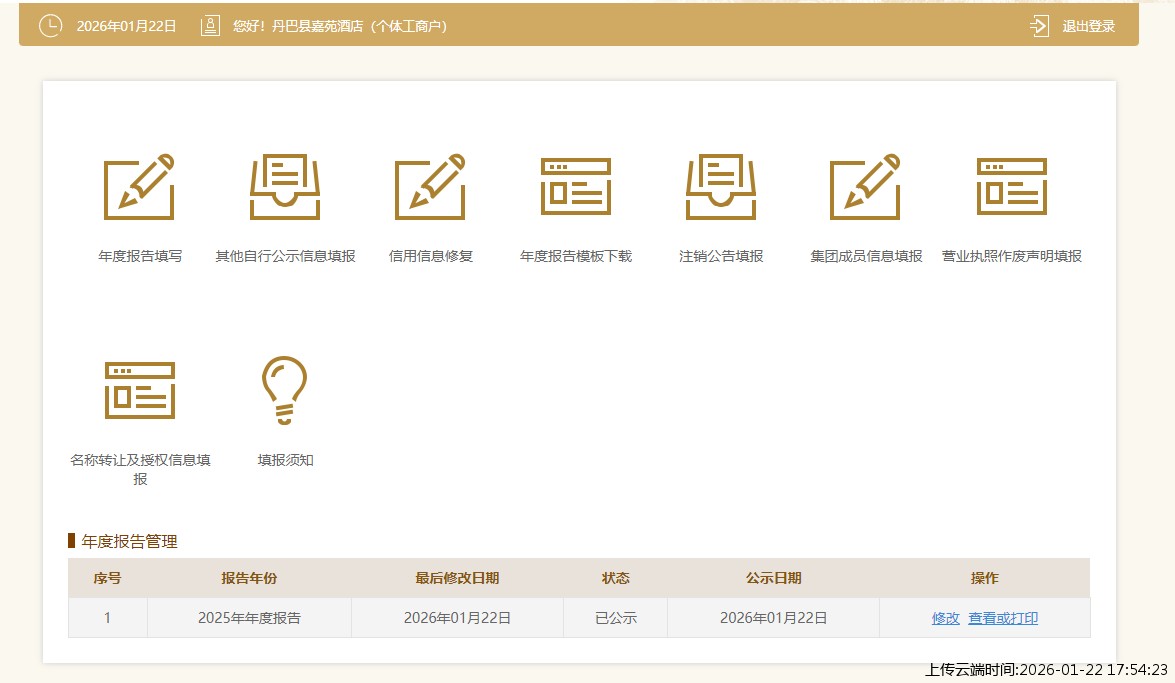
Task: Open the 营业执照作废声明填报 icon
Action: click(1012, 188)
